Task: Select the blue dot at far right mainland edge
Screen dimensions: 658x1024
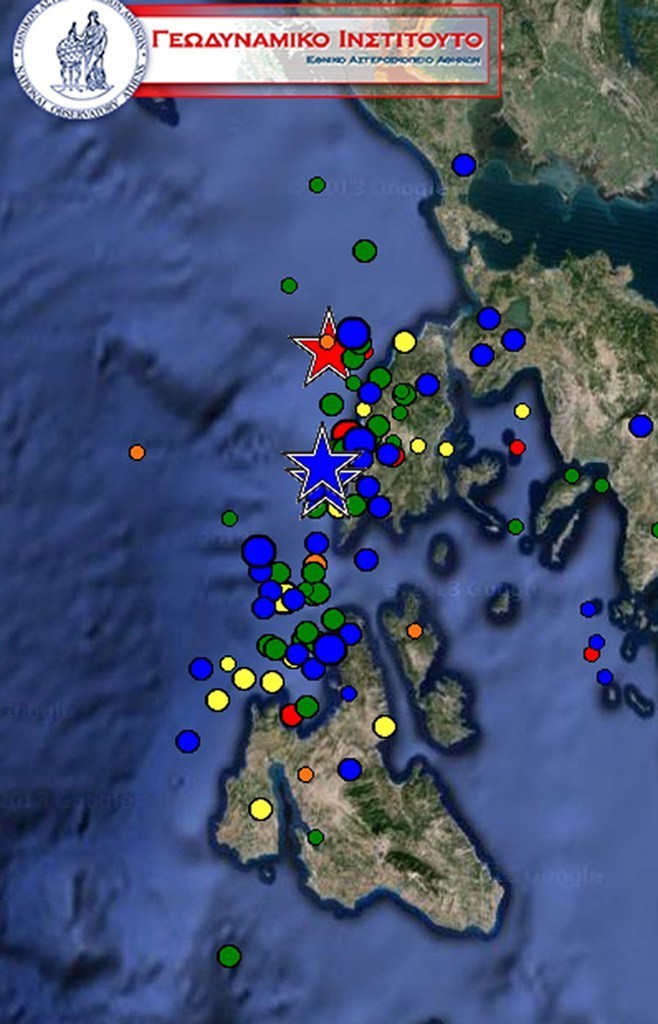Action: click(640, 426)
